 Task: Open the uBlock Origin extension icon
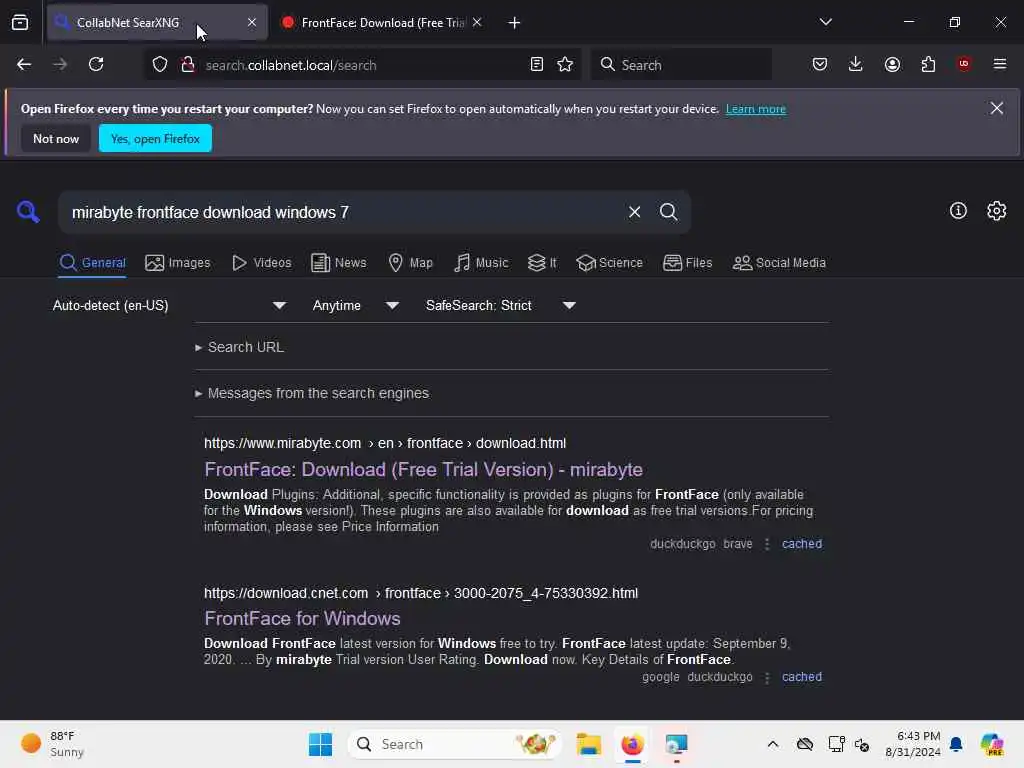[x=963, y=64]
